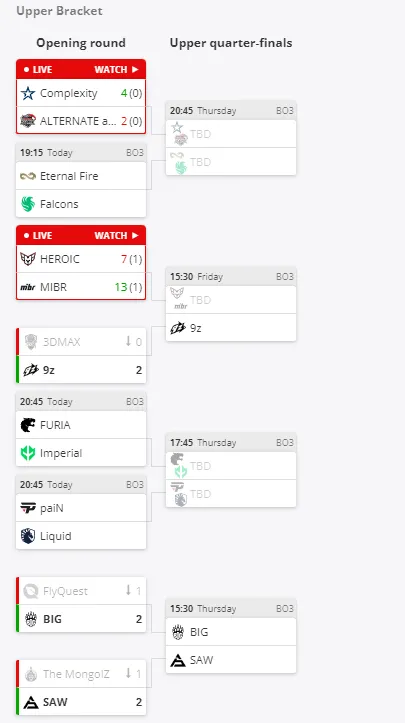Image resolution: width=405 pixels, height=723 pixels.
Task: Click the FURIA panther logo
Action: [x=28, y=425]
